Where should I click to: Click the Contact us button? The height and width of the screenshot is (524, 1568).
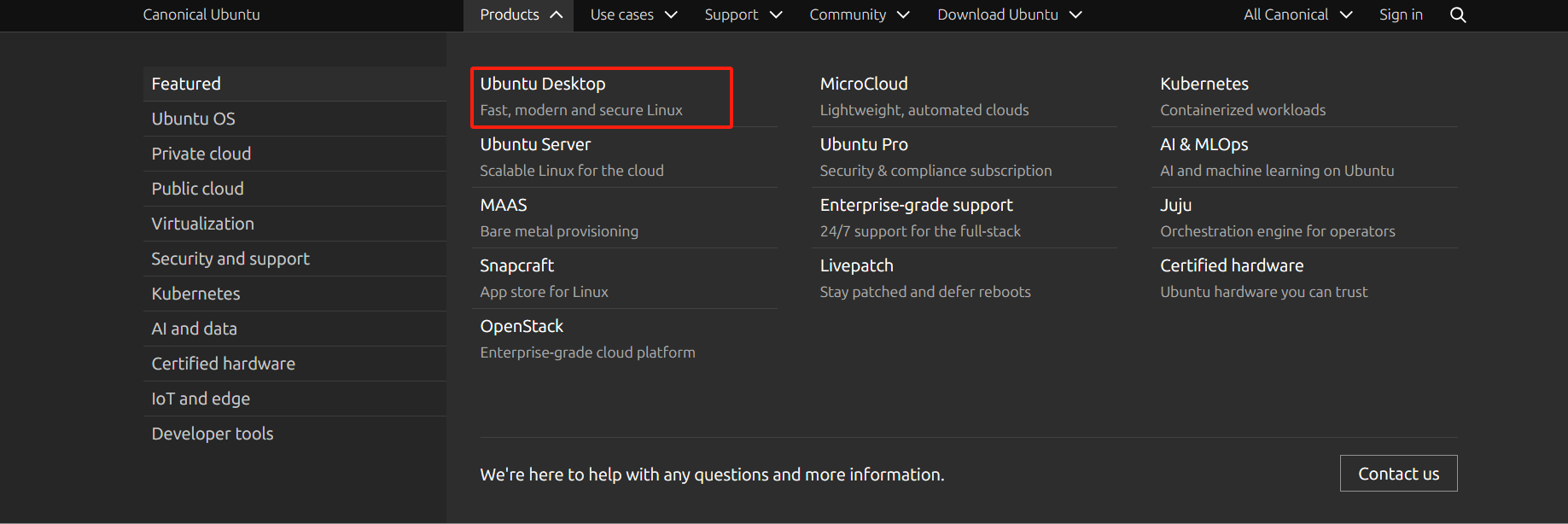tap(1398, 474)
